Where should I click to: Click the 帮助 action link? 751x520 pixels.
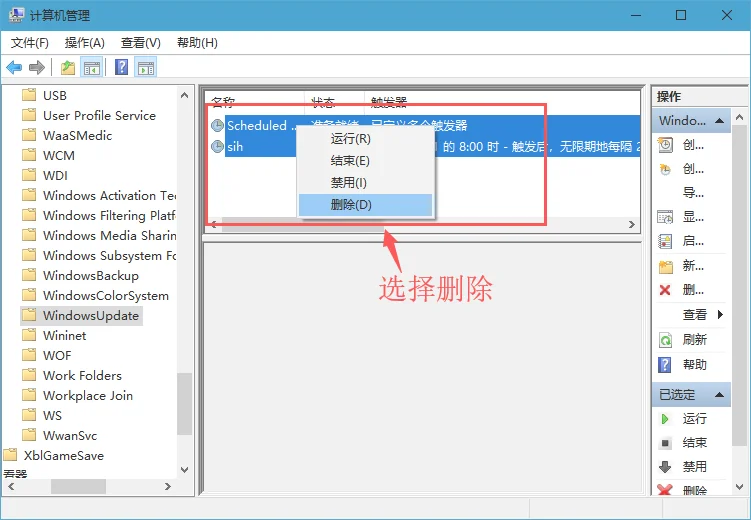694,365
